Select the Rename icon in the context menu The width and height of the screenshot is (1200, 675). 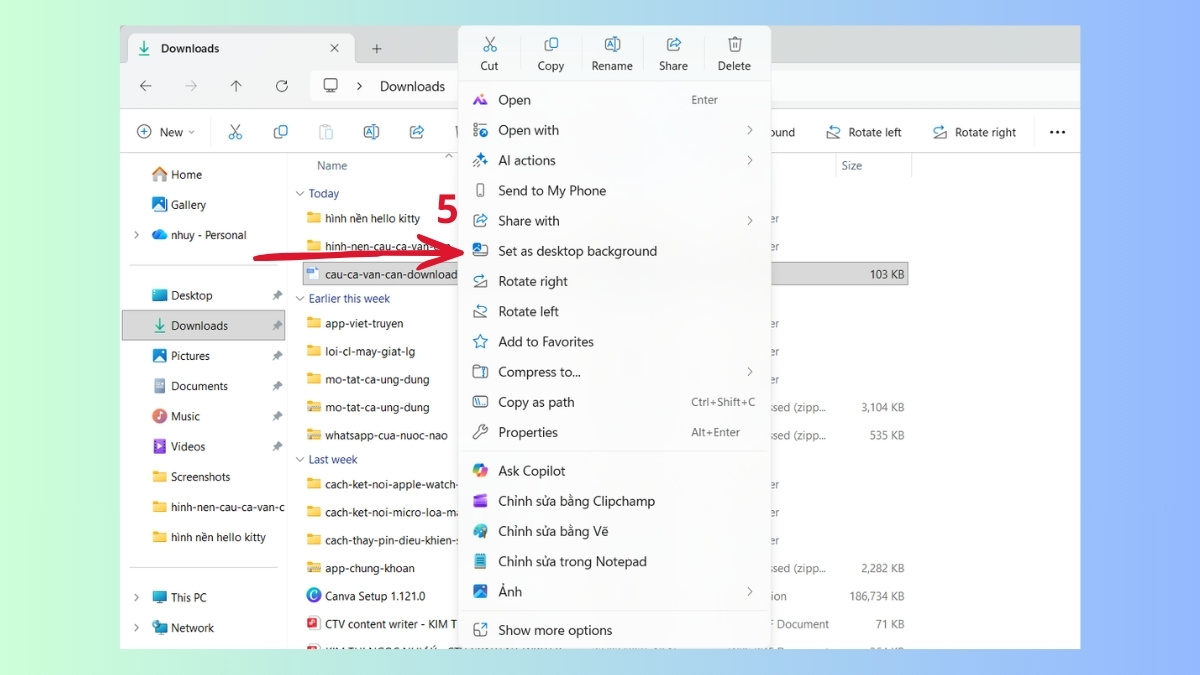pos(612,44)
